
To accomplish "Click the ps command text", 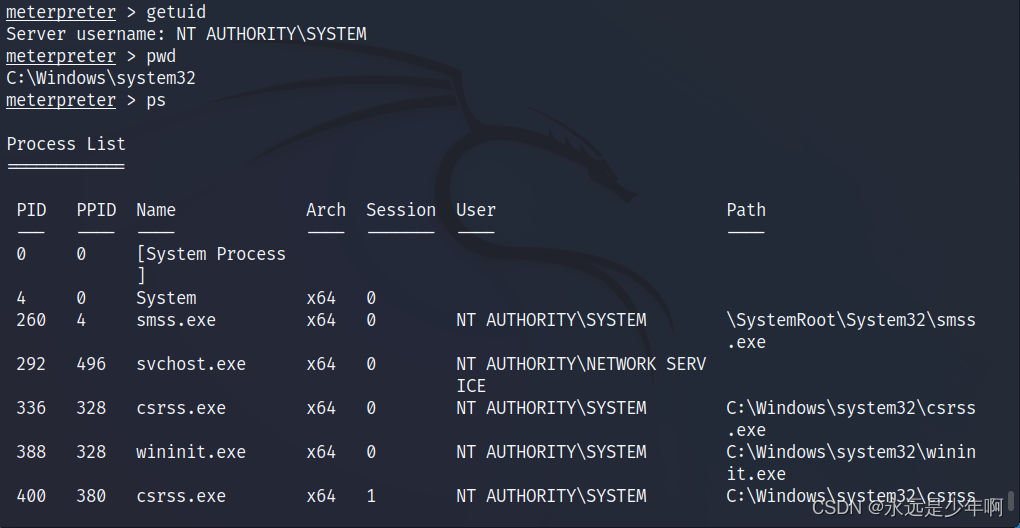I will coord(156,101).
